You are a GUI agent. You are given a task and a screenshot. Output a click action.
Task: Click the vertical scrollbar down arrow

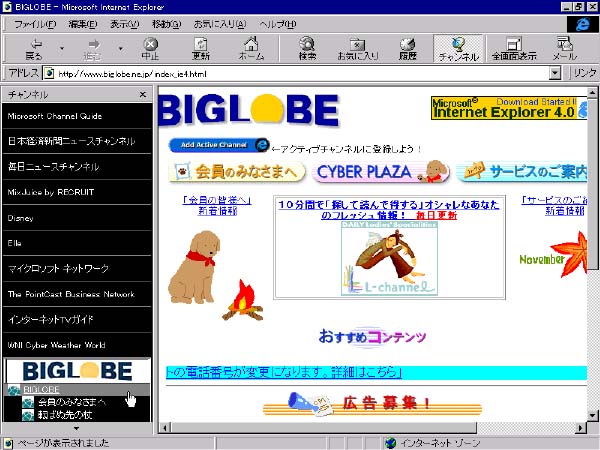coord(592,415)
